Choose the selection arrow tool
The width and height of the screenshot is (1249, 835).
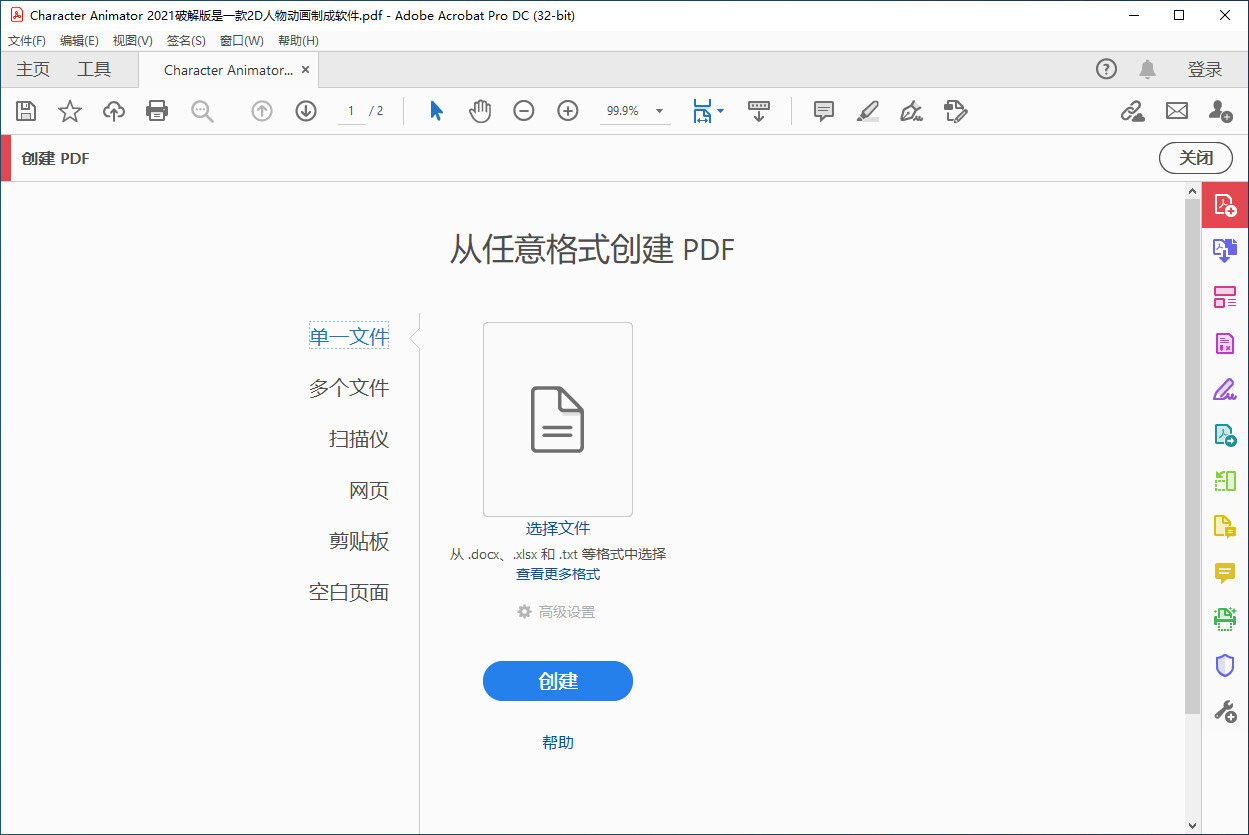pos(436,111)
